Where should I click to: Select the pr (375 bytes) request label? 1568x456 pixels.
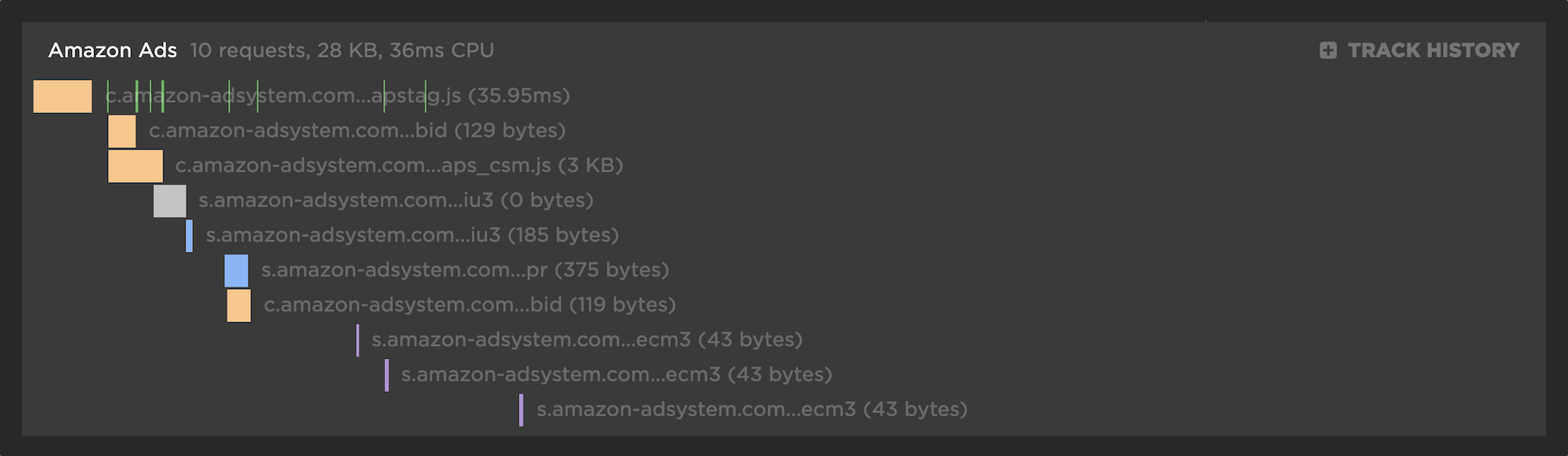pyautogui.click(x=465, y=270)
